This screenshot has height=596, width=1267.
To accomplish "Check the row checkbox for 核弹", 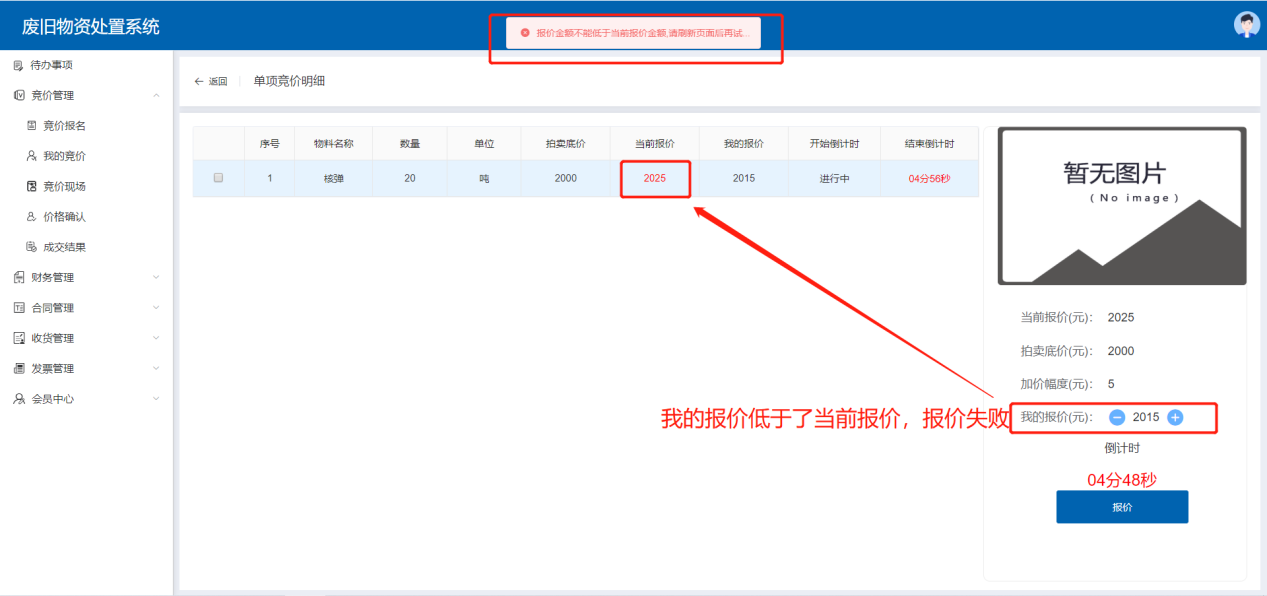I will pos(218,178).
